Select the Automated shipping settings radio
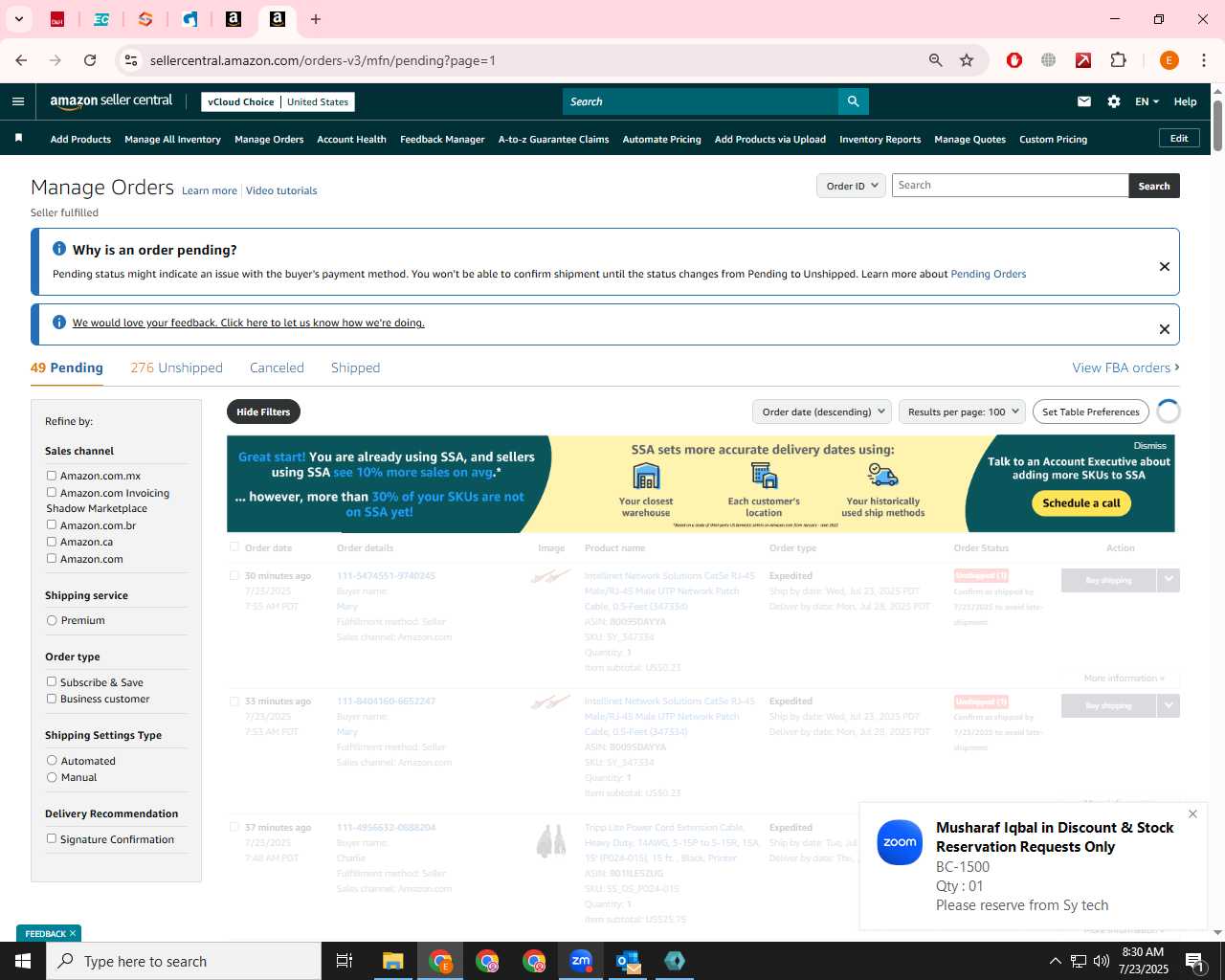This screenshot has width=1225, height=980. [52, 761]
